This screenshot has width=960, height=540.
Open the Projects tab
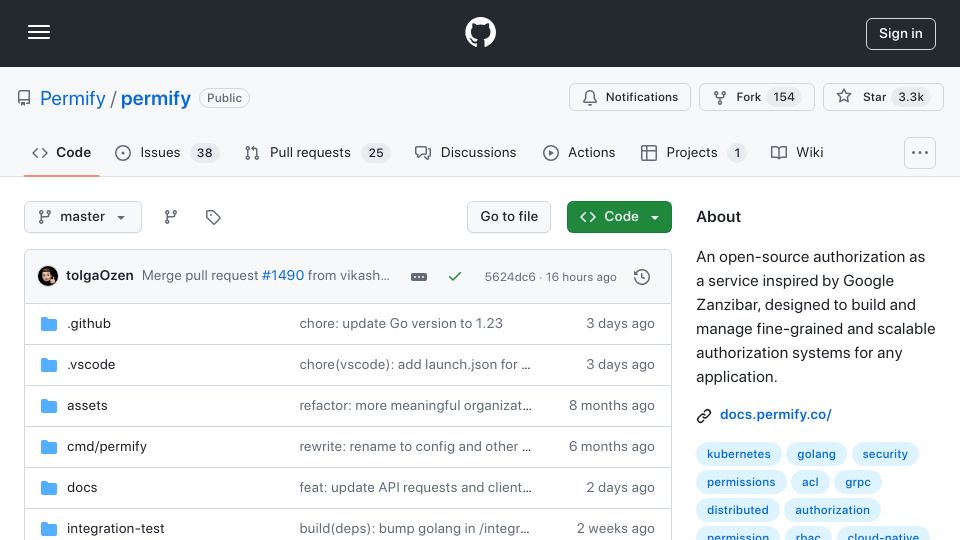(x=692, y=152)
